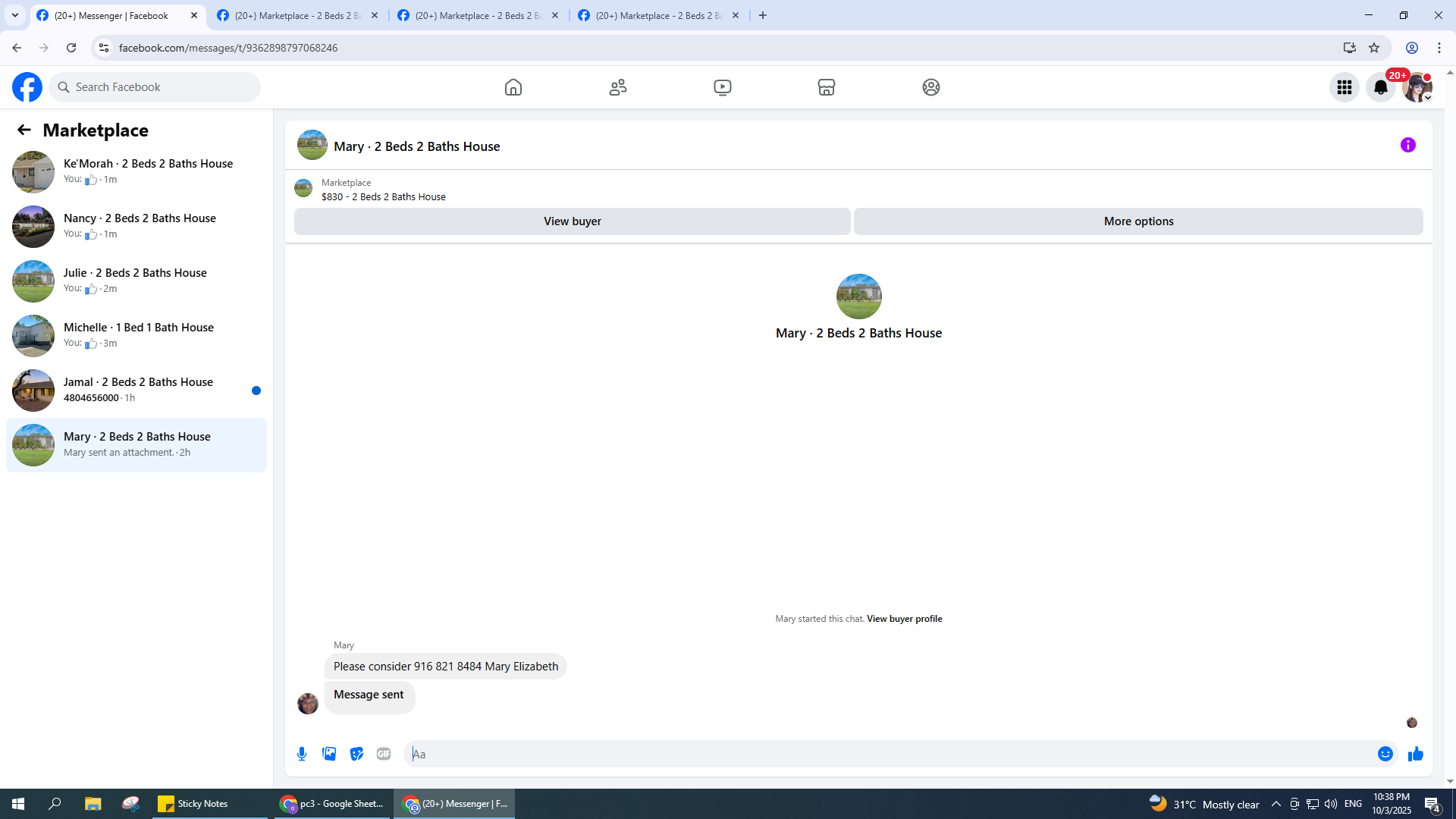Click the large centered listing photo
This screenshot has height=819, width=1456.
point(859,297)
